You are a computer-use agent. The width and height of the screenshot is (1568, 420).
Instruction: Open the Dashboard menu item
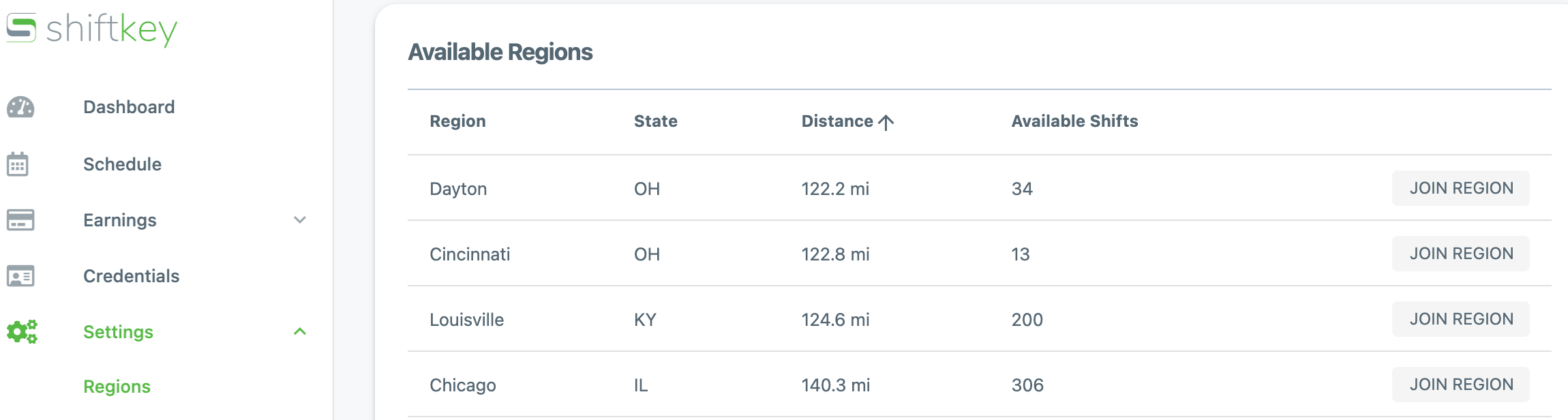(x=129, y=107)
